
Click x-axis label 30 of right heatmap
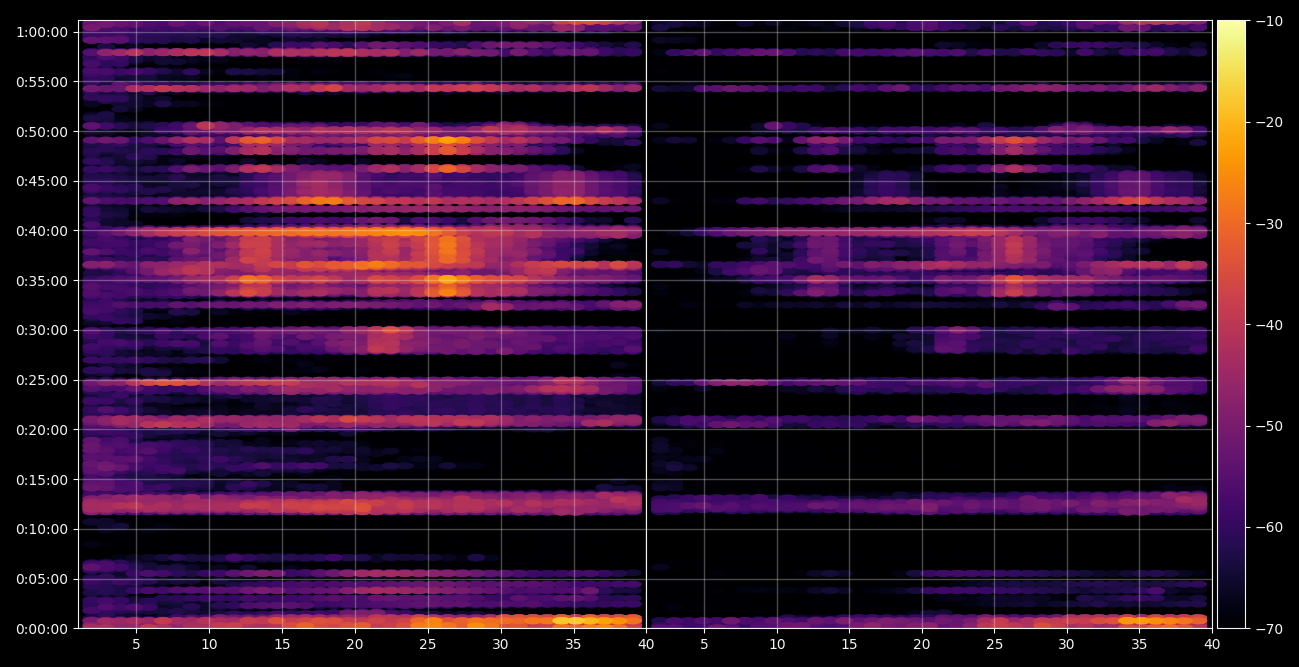pos(1067,645)
